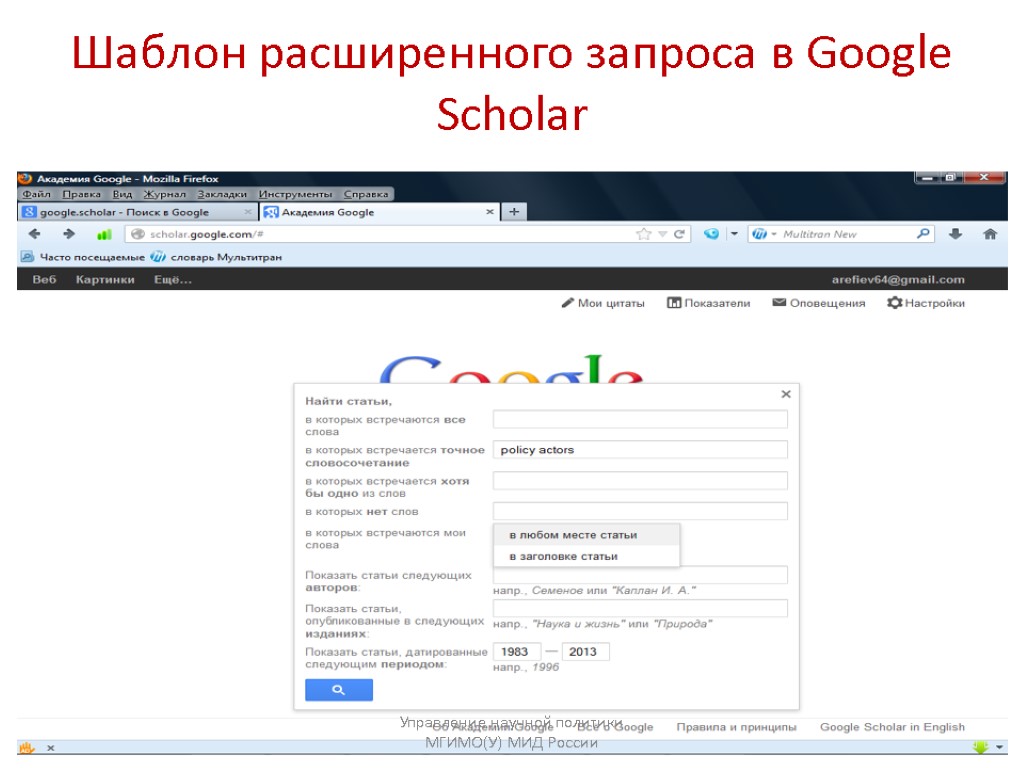
Task: Open the Часто посещаемые bookmarks folder
Action: click(x=83, y=257)
